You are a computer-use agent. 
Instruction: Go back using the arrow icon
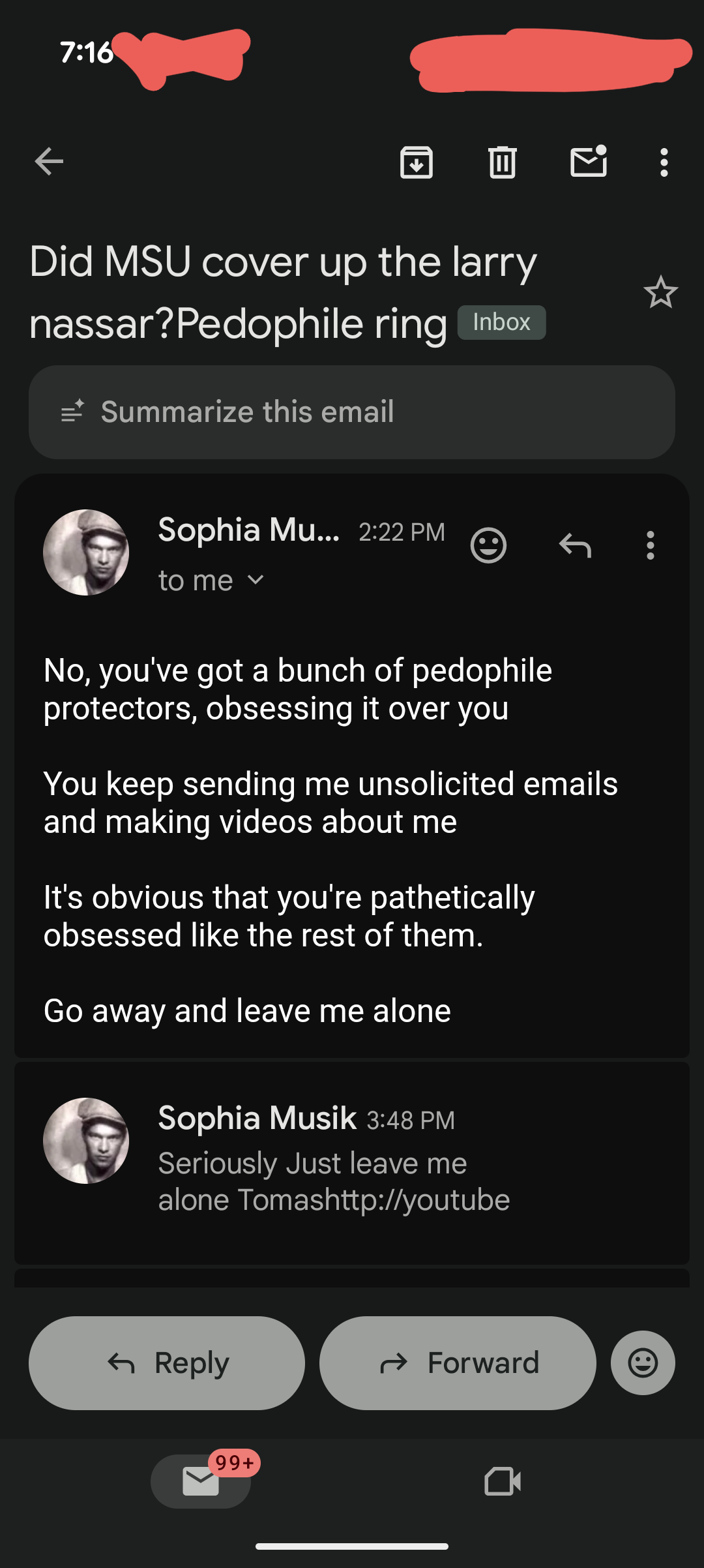click(49, 162)
